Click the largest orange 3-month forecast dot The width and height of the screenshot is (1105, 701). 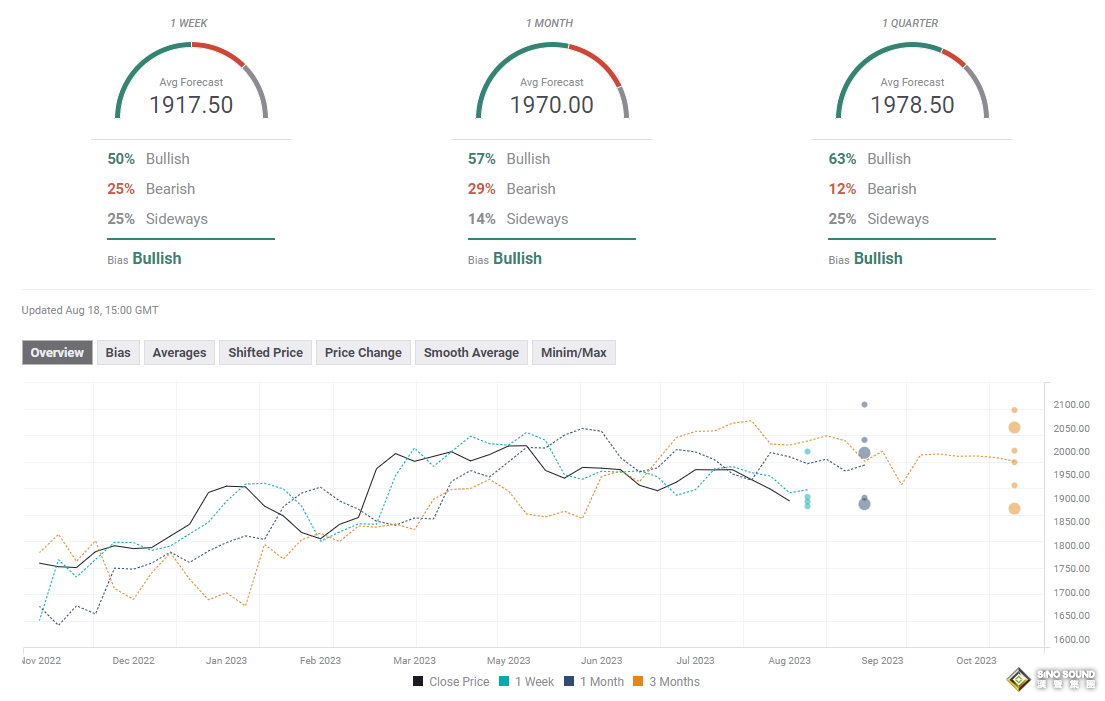click(1014, 428)
